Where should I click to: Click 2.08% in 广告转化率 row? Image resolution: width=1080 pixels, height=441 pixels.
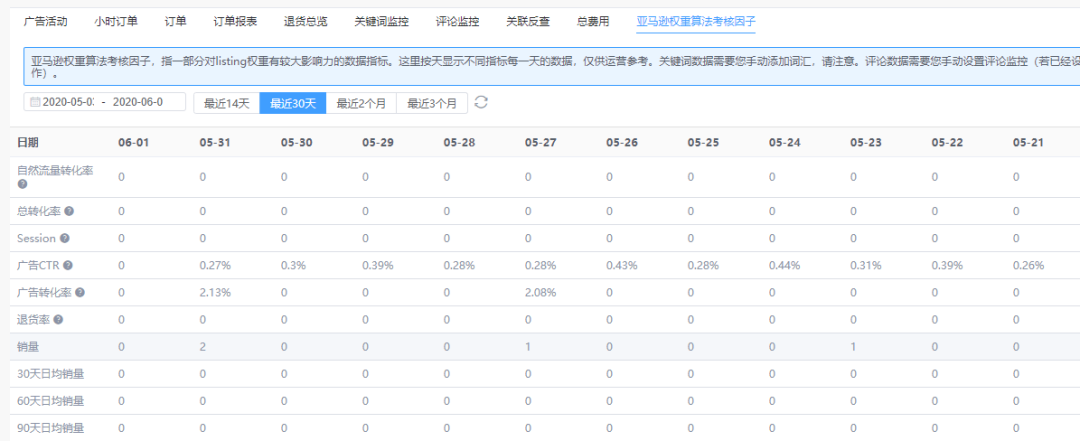click(541, 293)
